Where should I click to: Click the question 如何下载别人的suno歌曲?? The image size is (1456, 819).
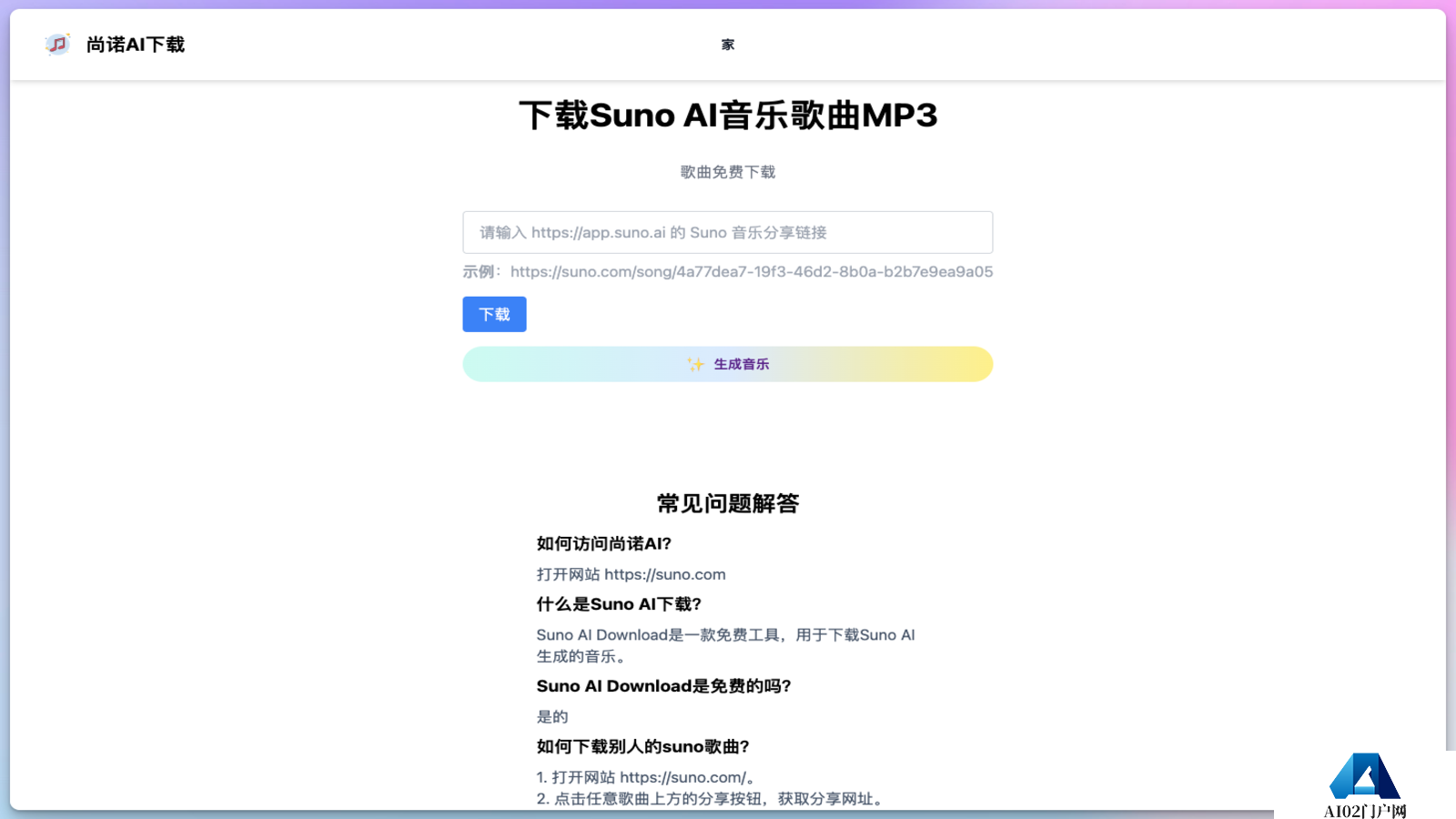pyautogui.click(x=643, y=746)
